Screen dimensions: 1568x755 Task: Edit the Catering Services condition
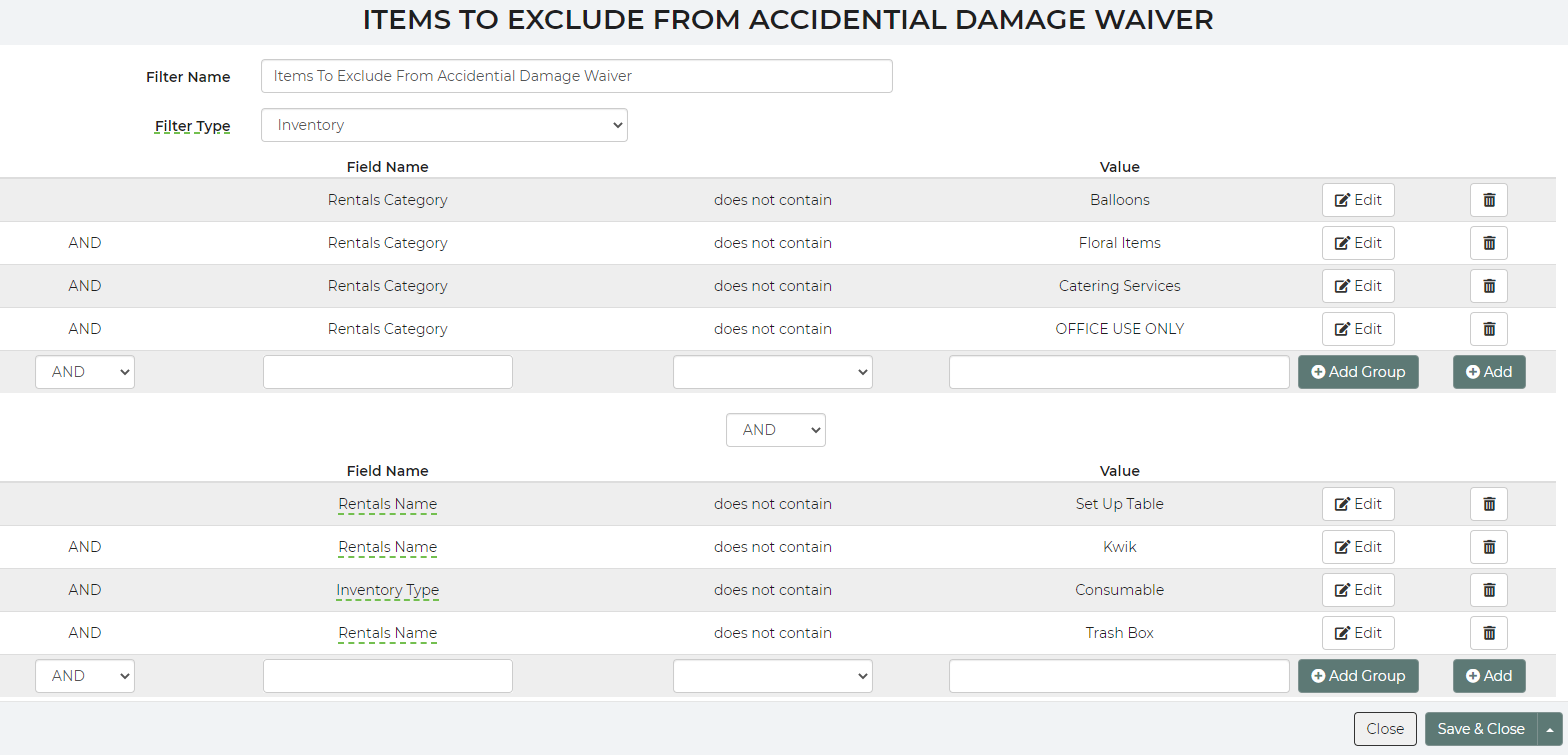pyautogui.click(x=1358, y=286)
